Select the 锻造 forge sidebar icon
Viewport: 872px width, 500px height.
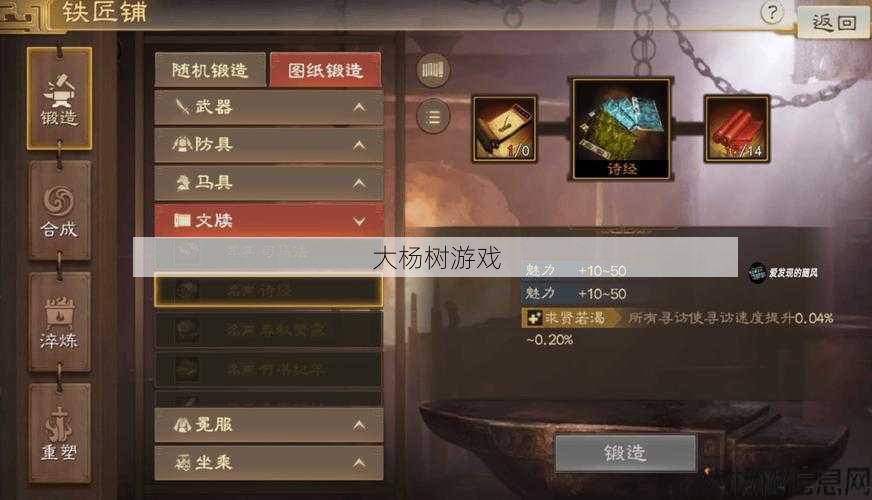tap(60, 98)
